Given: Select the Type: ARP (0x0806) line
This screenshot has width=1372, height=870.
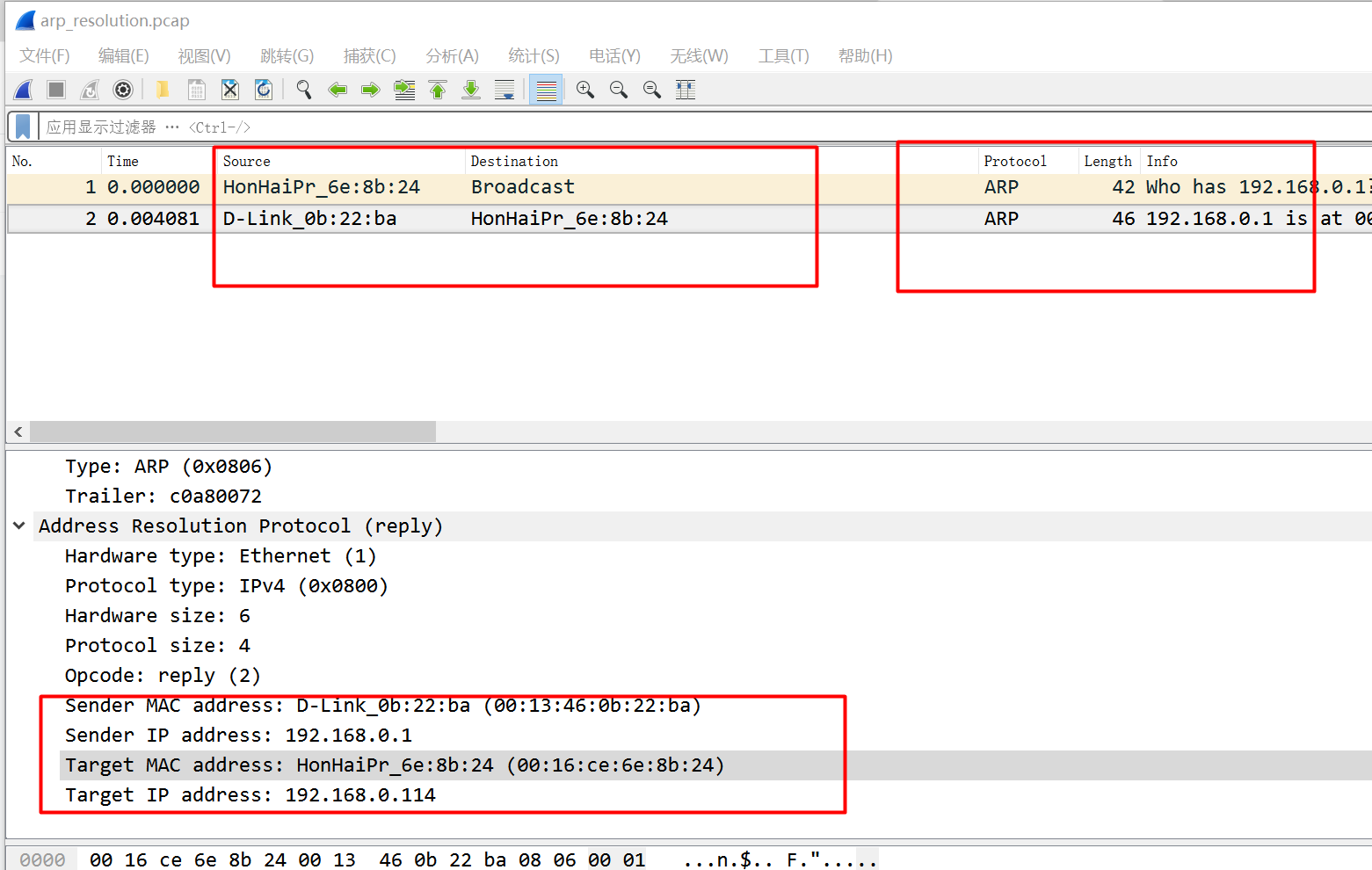Looking at the screenshot, I should click(169, 467).
